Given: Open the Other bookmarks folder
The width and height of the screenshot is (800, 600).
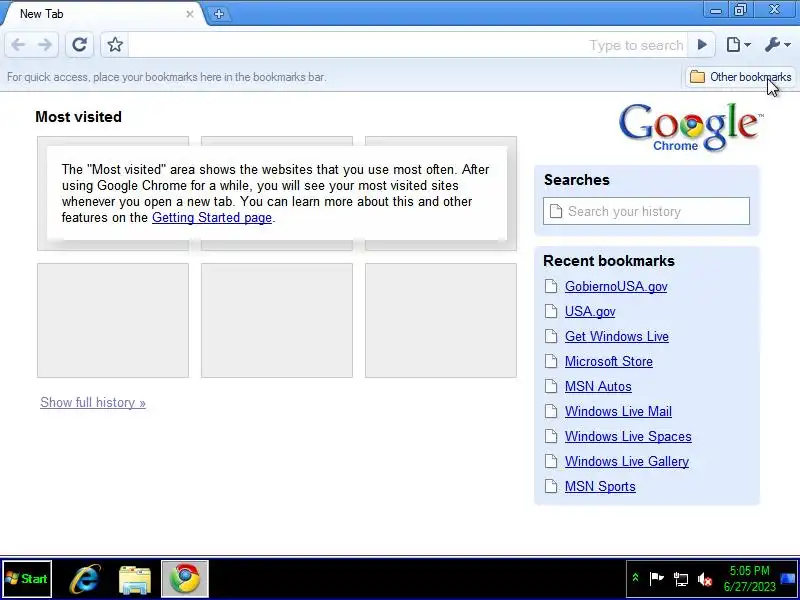Looking at the screenshot, I should 740,77.
